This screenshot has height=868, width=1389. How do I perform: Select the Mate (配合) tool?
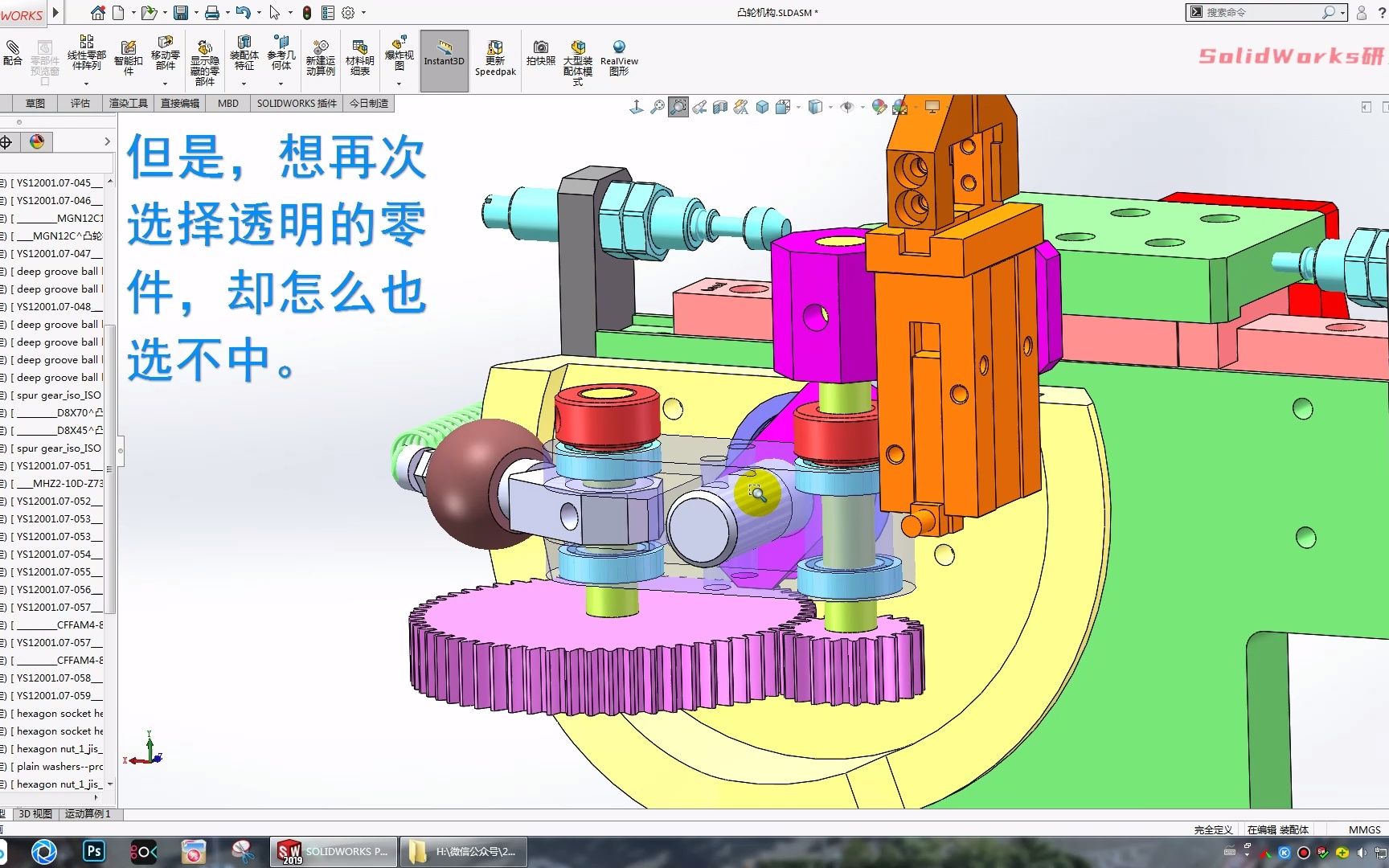coord(13,53)
